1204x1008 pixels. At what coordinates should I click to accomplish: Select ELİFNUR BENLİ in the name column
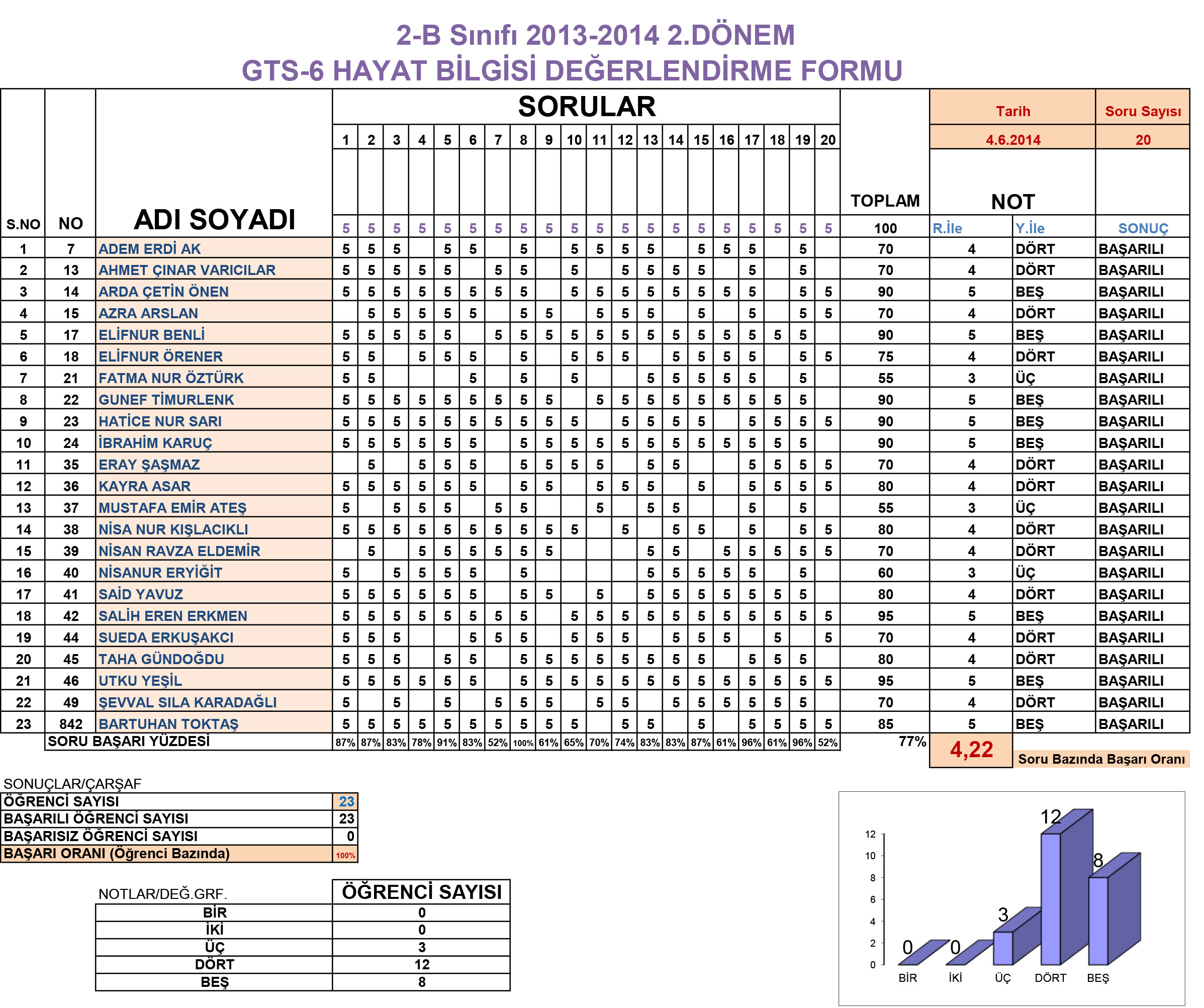[213, 335]
